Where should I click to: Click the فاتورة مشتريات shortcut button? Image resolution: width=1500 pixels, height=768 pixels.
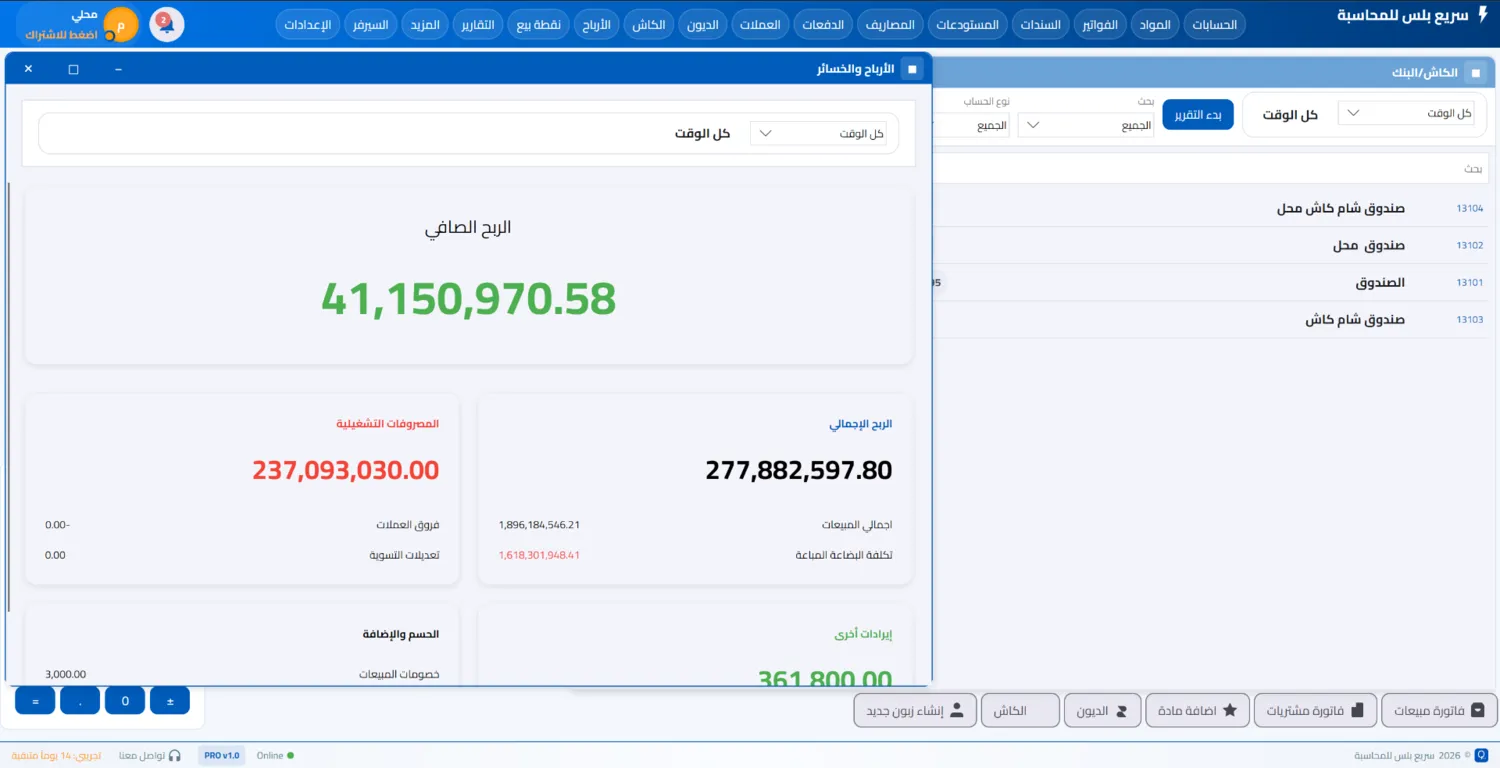pyautogui.click(x=1315, y=710)
